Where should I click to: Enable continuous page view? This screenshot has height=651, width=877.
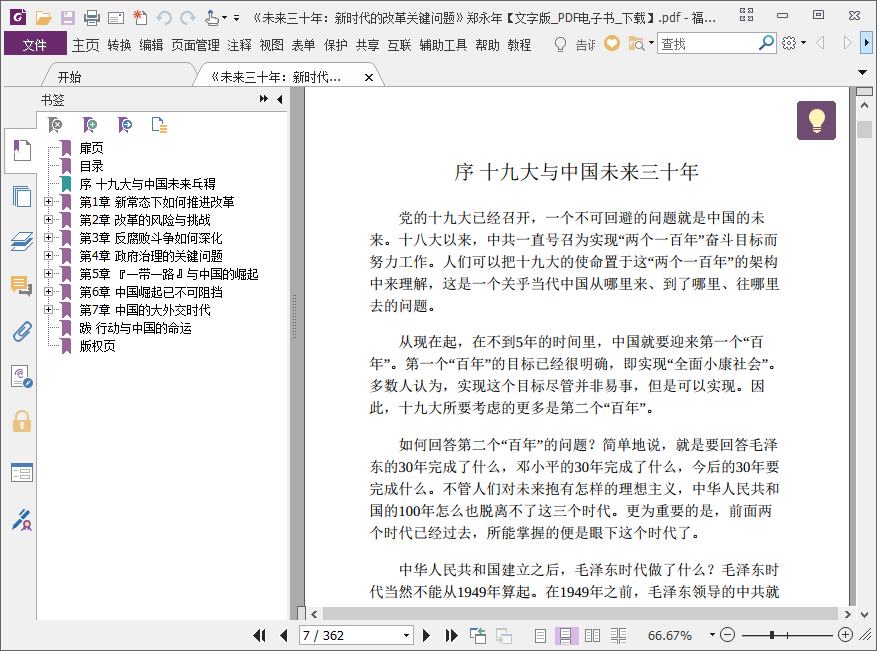[x=565, y=636]
